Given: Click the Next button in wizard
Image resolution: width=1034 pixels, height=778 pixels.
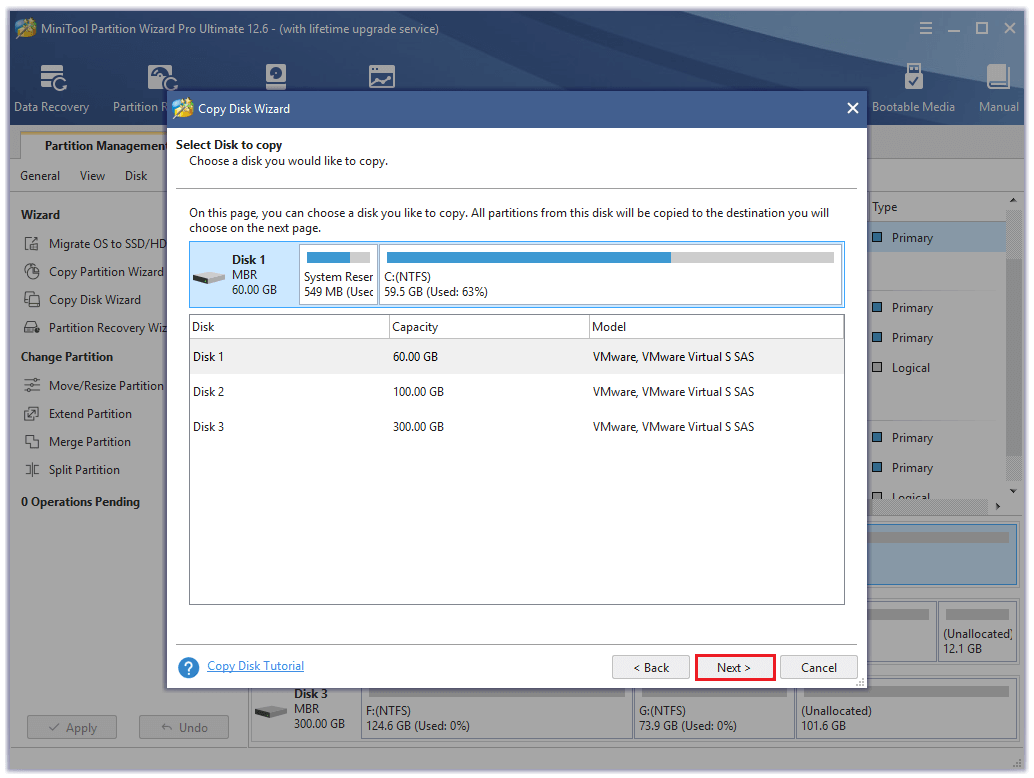Looking at the screenshot, I should point(735,667).
